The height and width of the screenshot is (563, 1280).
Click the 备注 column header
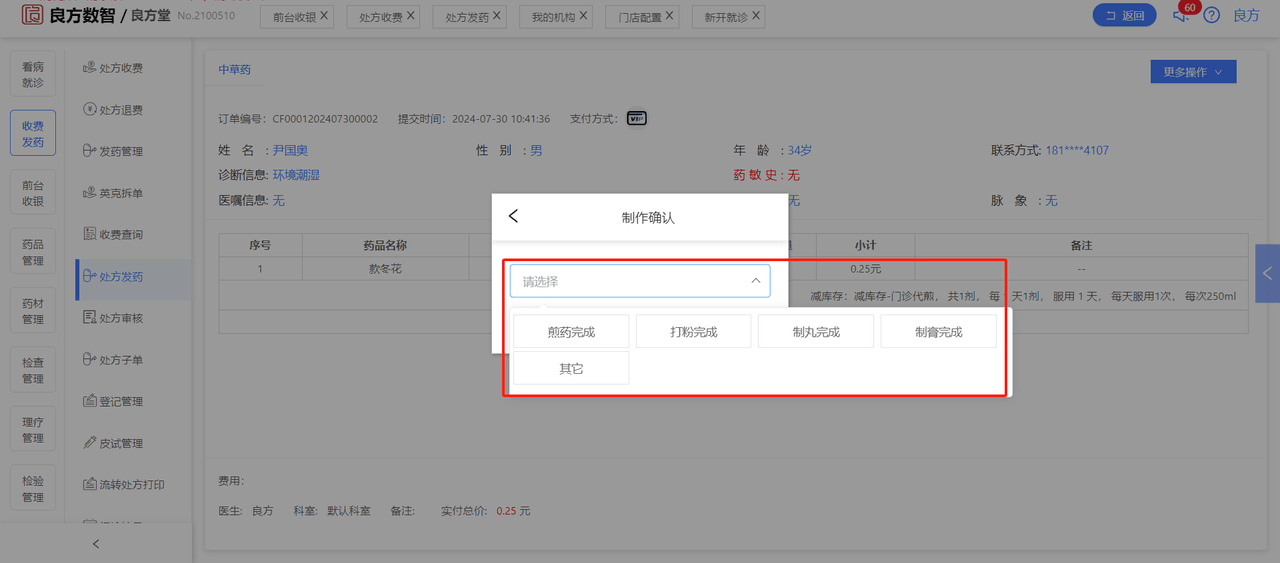[x=1081, y=245]
